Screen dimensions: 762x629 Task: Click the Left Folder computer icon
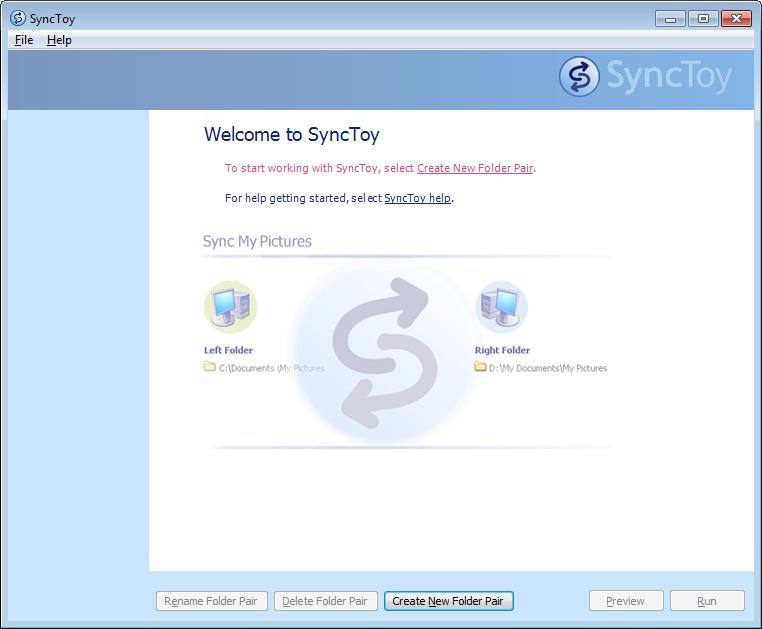tap(230, 307)
